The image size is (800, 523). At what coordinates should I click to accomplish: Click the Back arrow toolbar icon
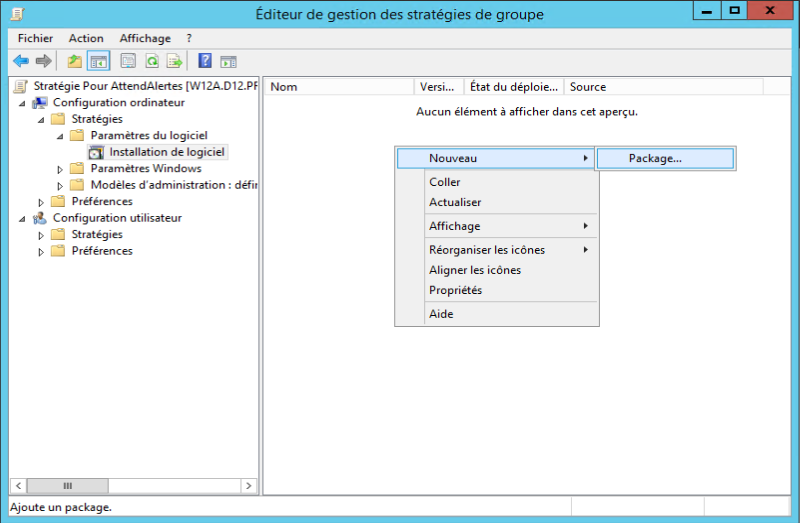[20, 61]
